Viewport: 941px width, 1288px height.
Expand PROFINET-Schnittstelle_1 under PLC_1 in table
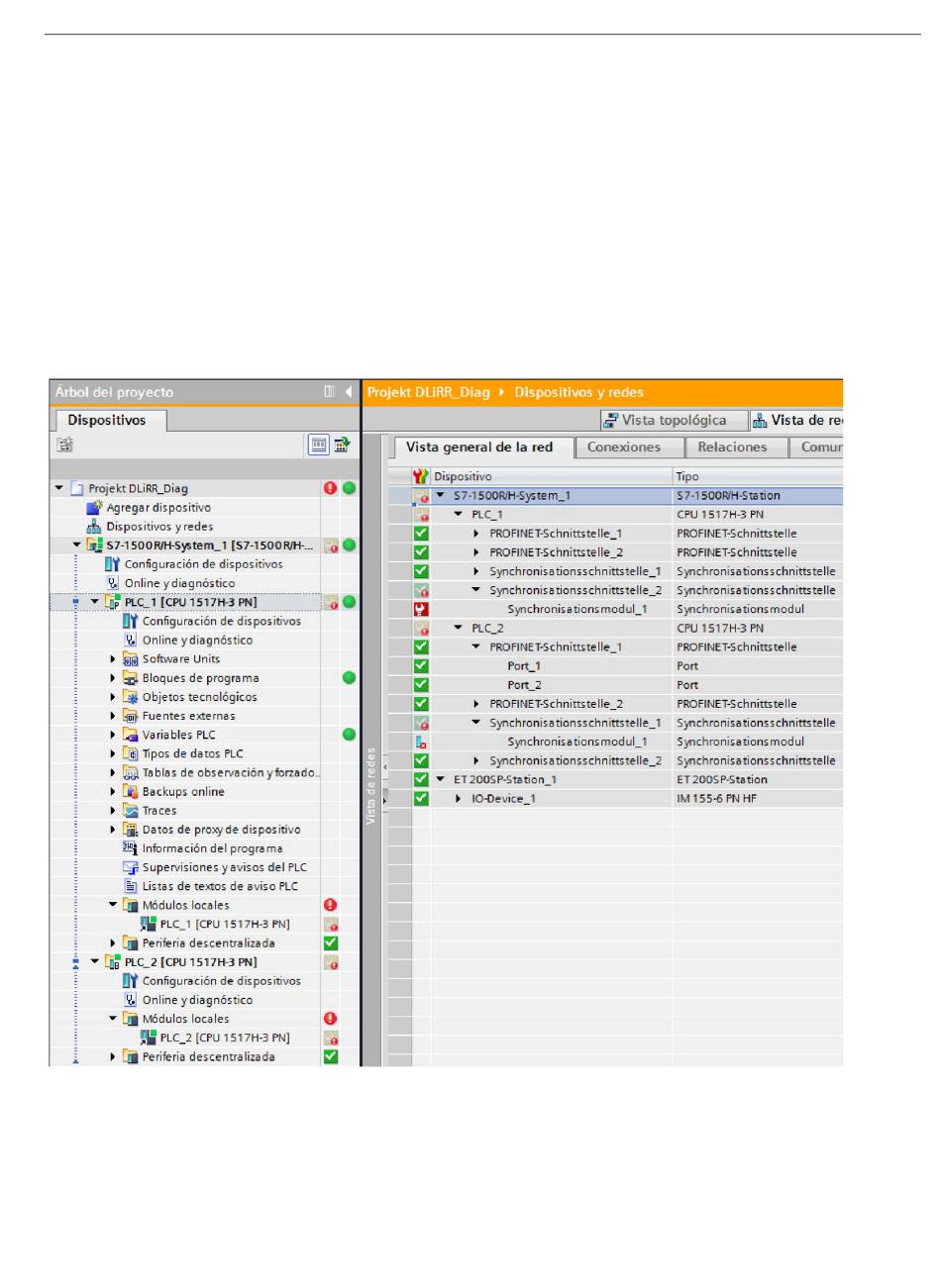[x=476, y=534]
